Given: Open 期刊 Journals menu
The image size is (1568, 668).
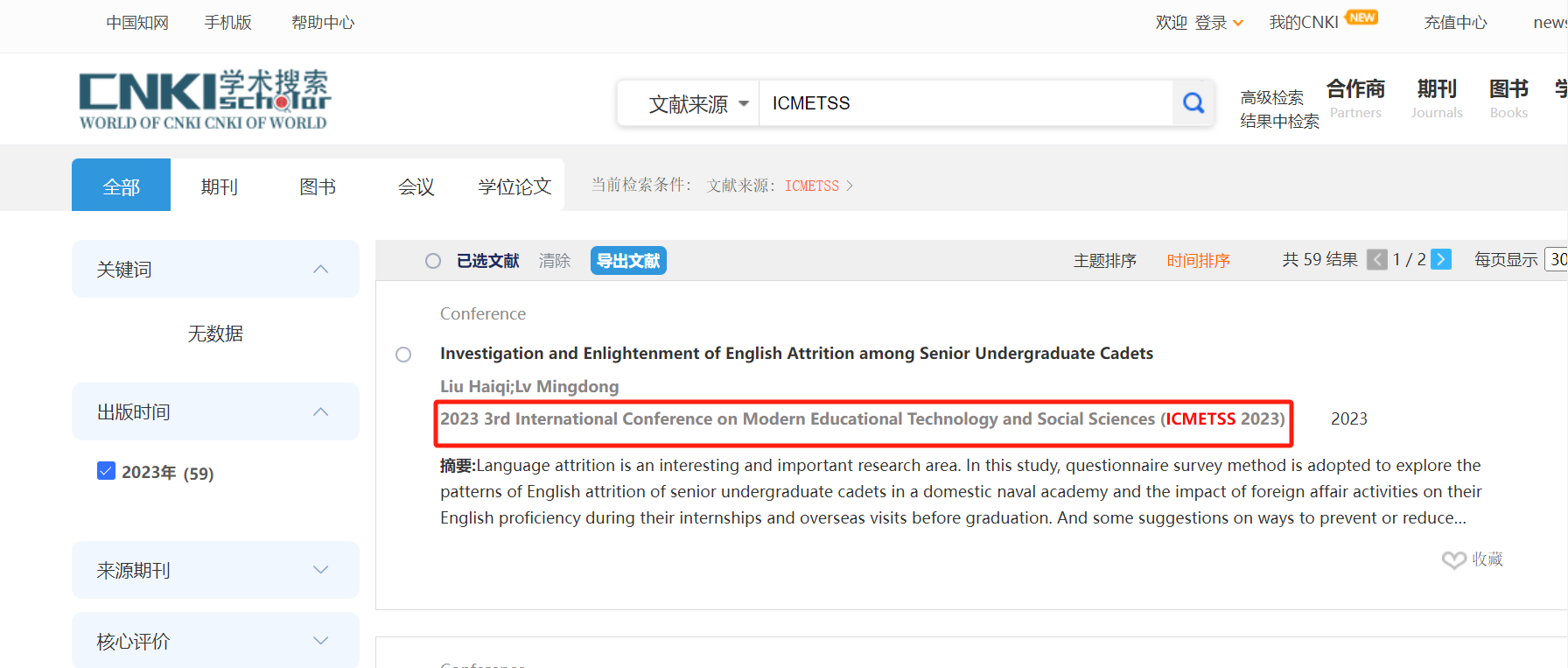Looking at the screenshot, I should [1437, 99].
